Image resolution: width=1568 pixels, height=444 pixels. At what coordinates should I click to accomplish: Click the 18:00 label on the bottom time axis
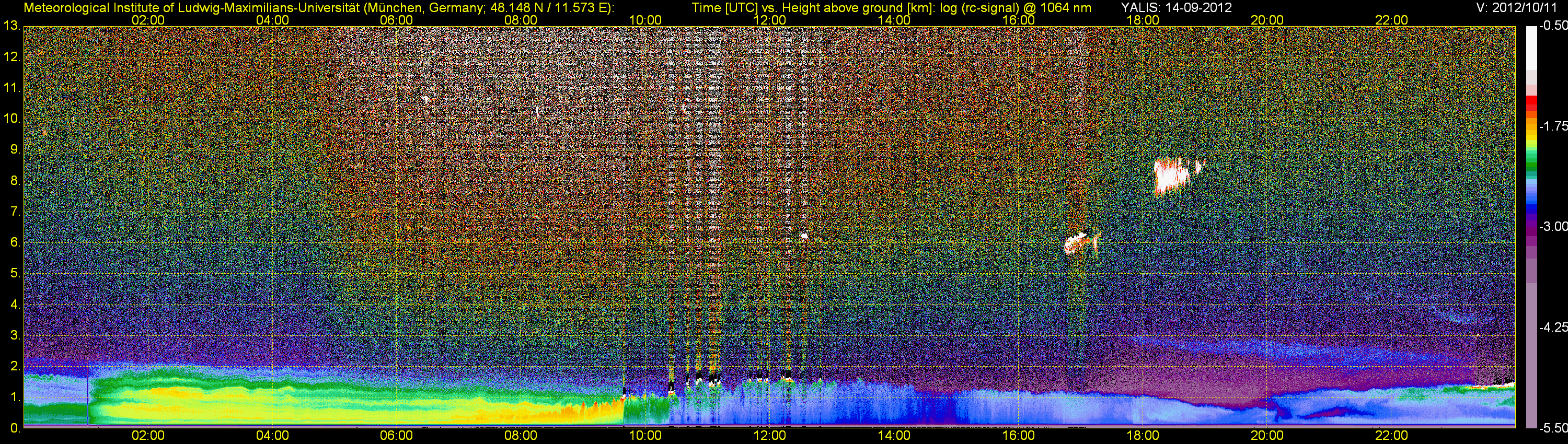tap(1143, 436)
